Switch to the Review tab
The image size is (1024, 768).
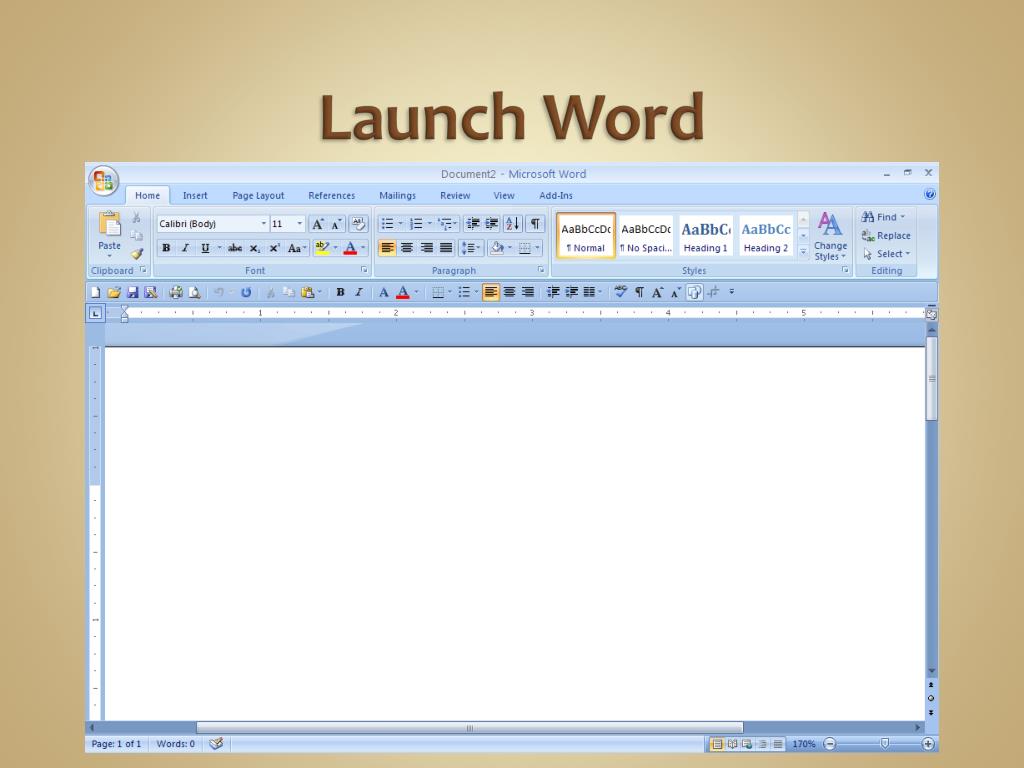(x=455, y=195)
